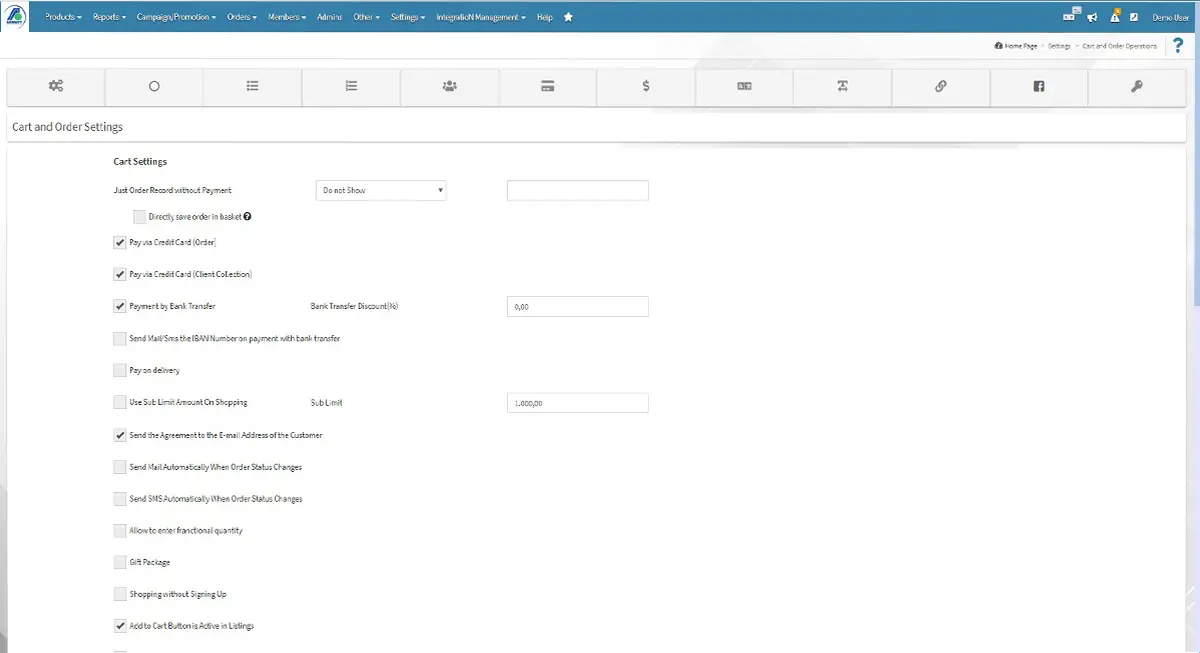
Task: Open the credit card icon tab
Action: point(548,86)
